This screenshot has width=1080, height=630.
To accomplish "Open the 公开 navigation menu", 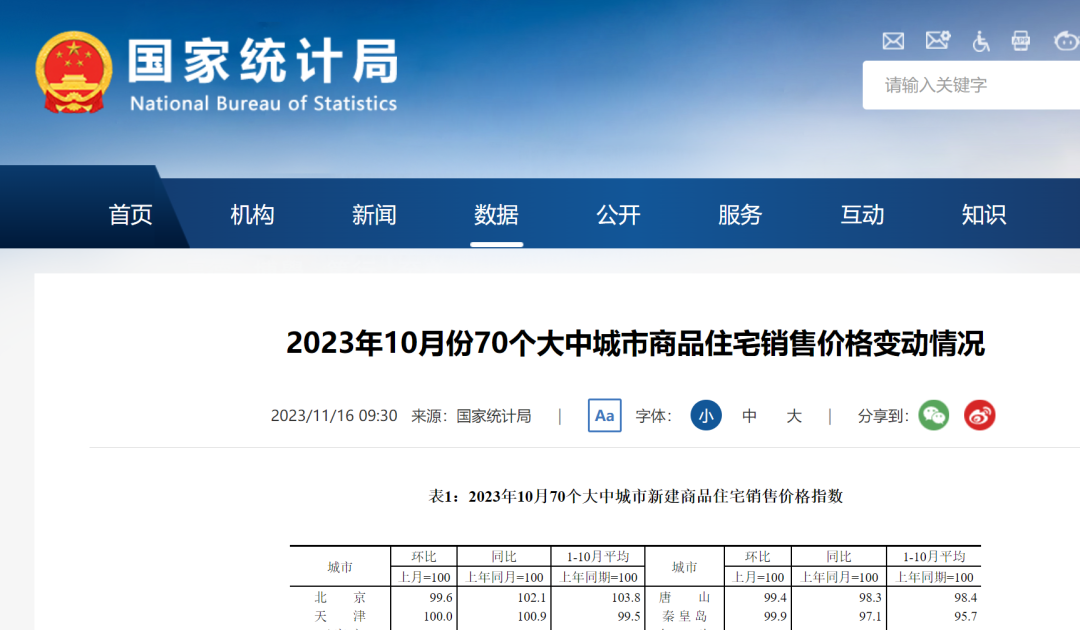I will point(618,214).
